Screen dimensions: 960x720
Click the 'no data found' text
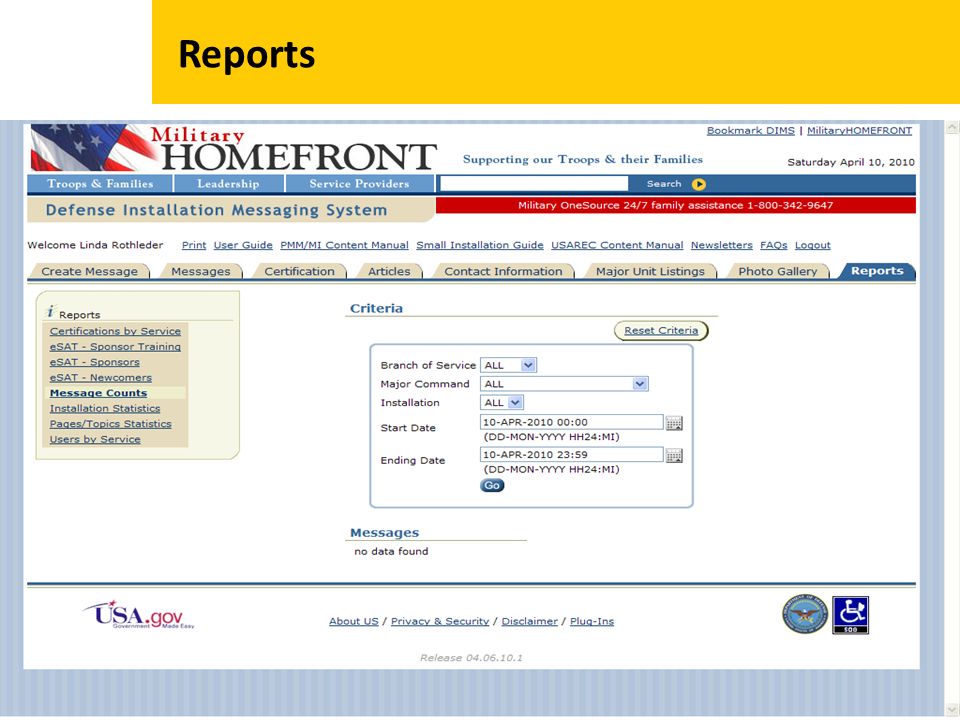(391, 552)
